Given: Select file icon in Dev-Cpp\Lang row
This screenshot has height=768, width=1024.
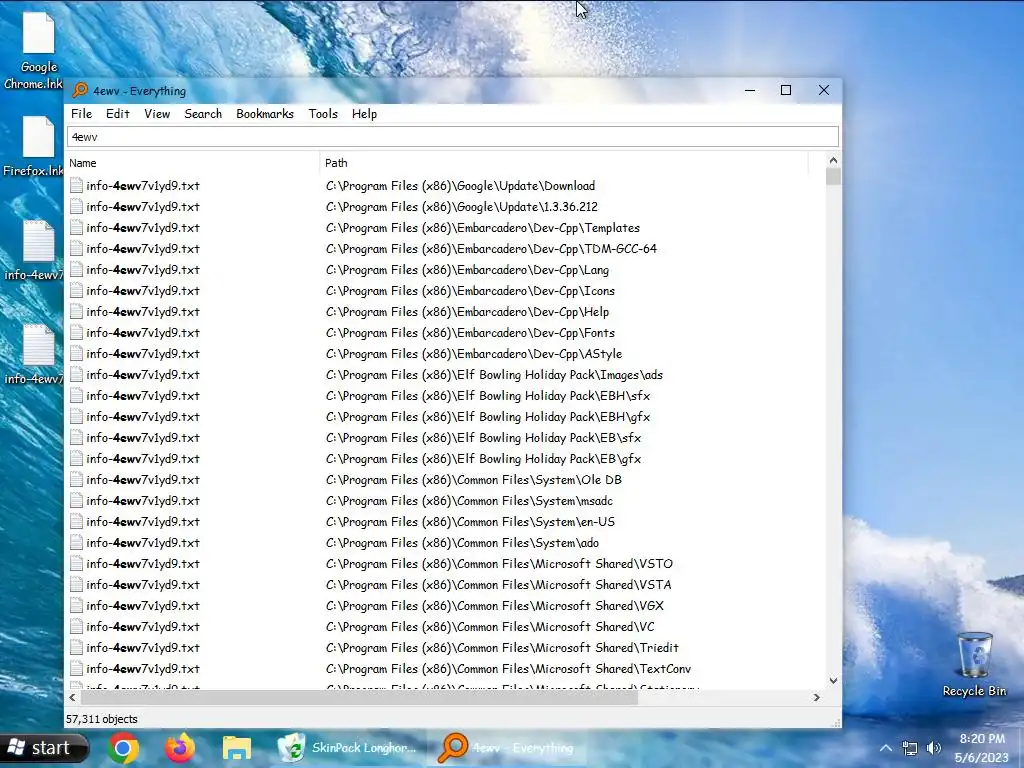Looking at the screenshot, I should click(x=76, y=269).
